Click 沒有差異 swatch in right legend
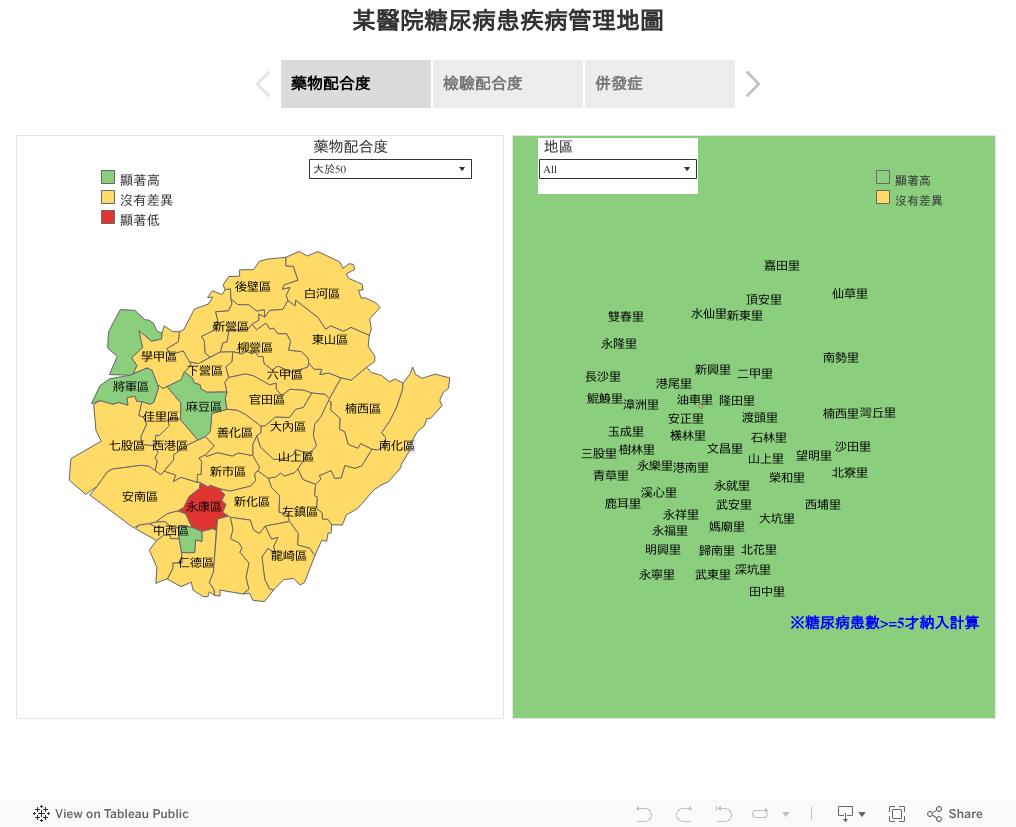1016x827 pixels. (883, 197)
